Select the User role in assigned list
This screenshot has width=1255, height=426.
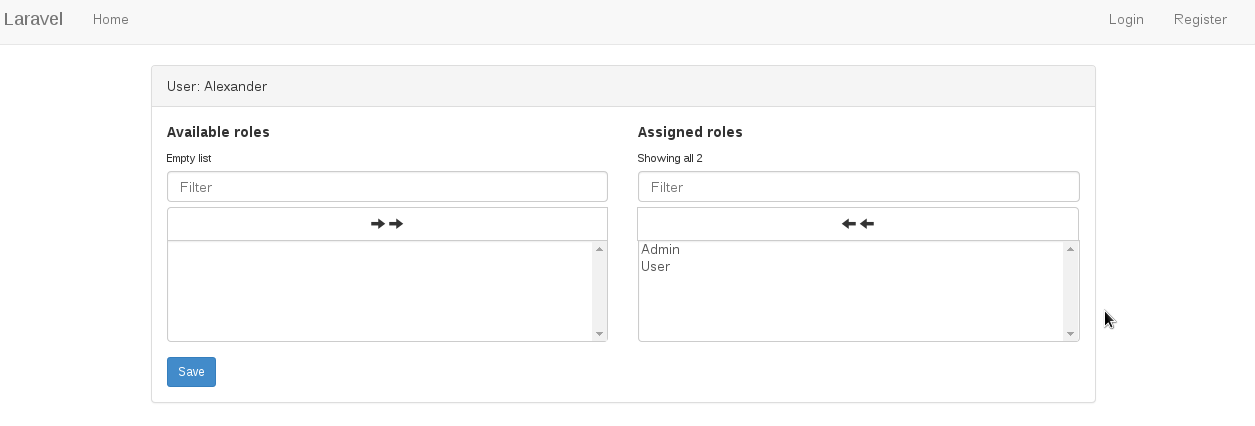coord(656,267)
